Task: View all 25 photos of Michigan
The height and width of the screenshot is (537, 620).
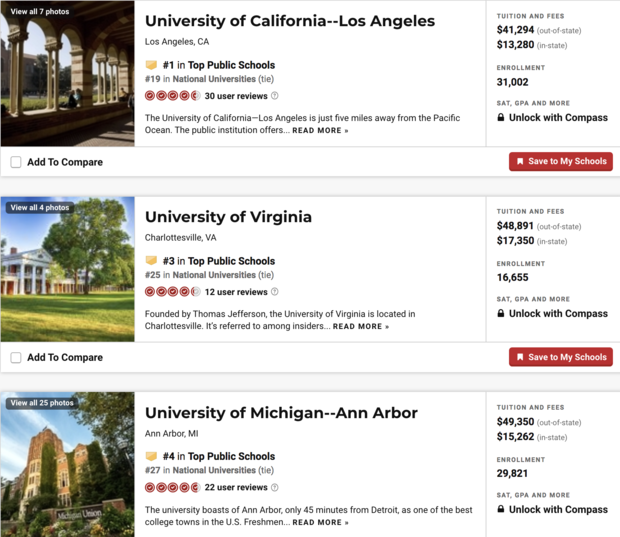Action: 41,404
